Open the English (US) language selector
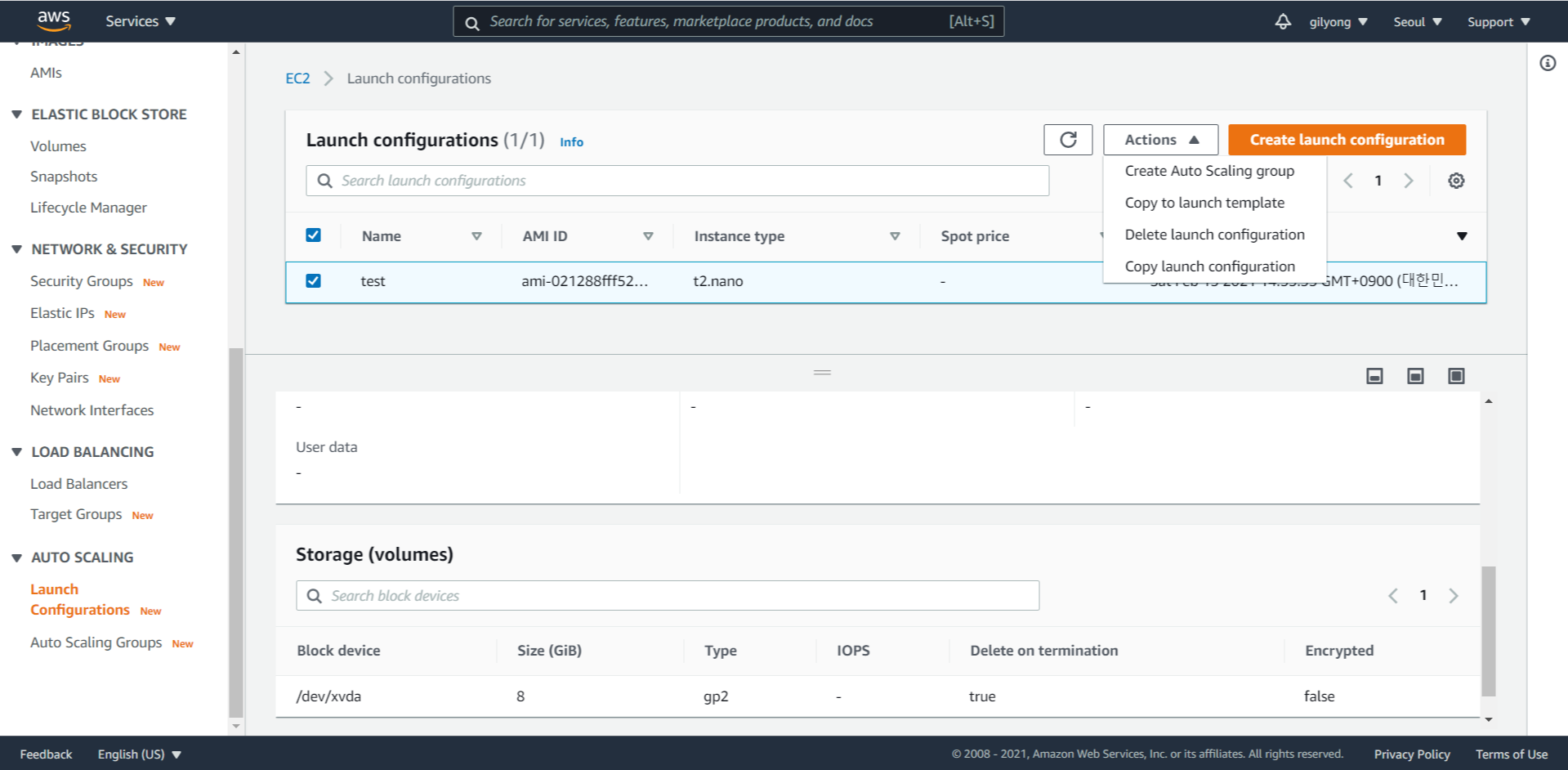Image resolution: width=1568 pixels, height=770 pixels. pos(139,754)
